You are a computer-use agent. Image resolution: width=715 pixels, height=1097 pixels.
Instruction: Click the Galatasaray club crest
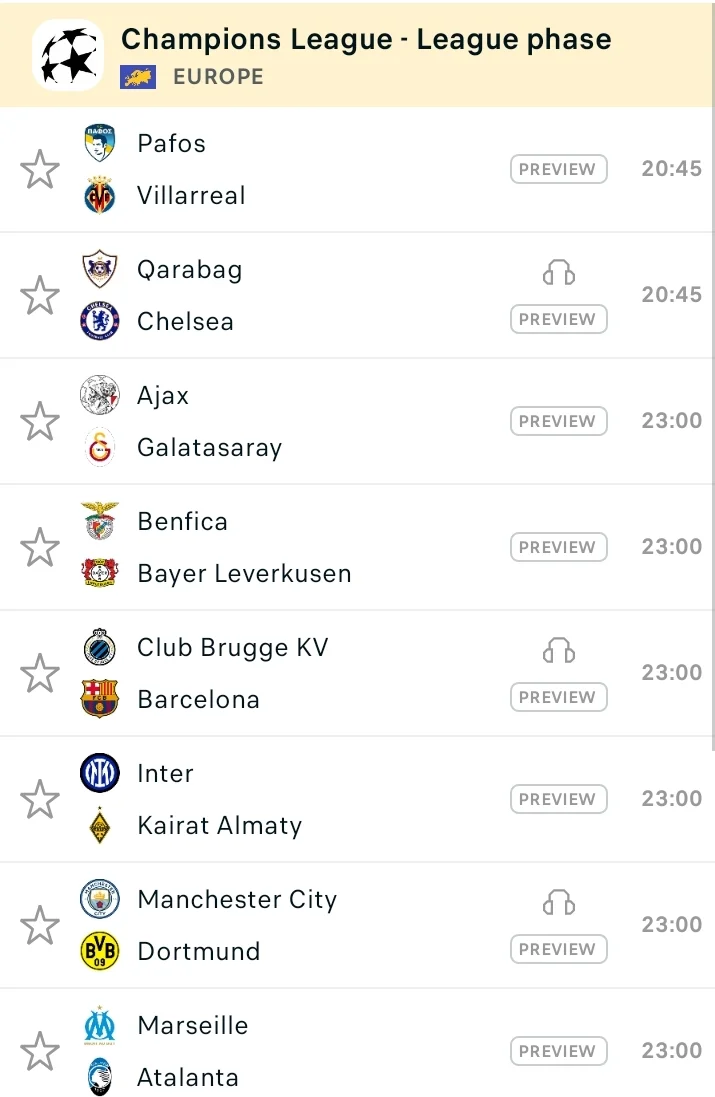[100, 447]
